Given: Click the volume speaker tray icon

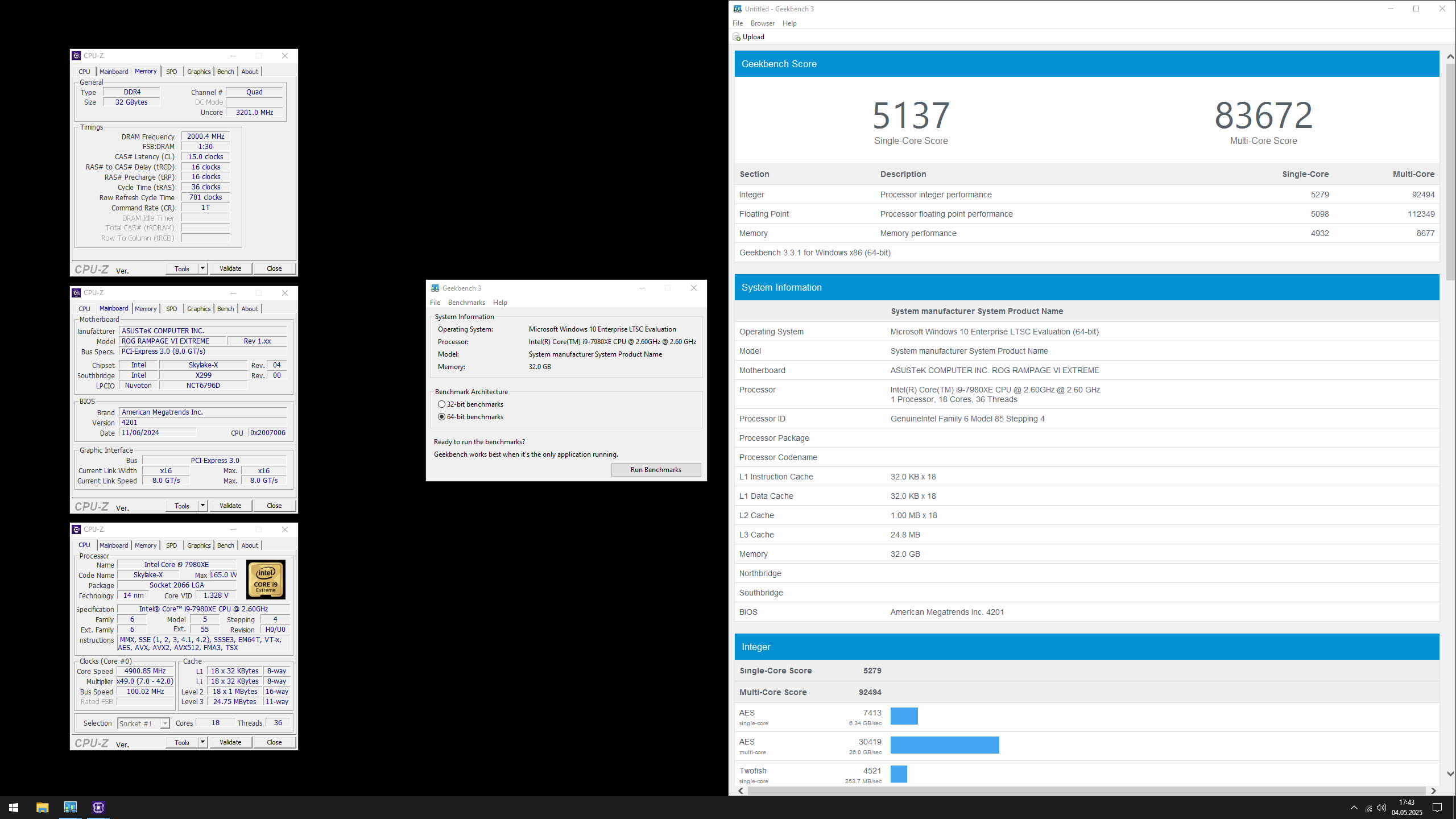Looking at the screenshot, I should tap(1381, 808).
